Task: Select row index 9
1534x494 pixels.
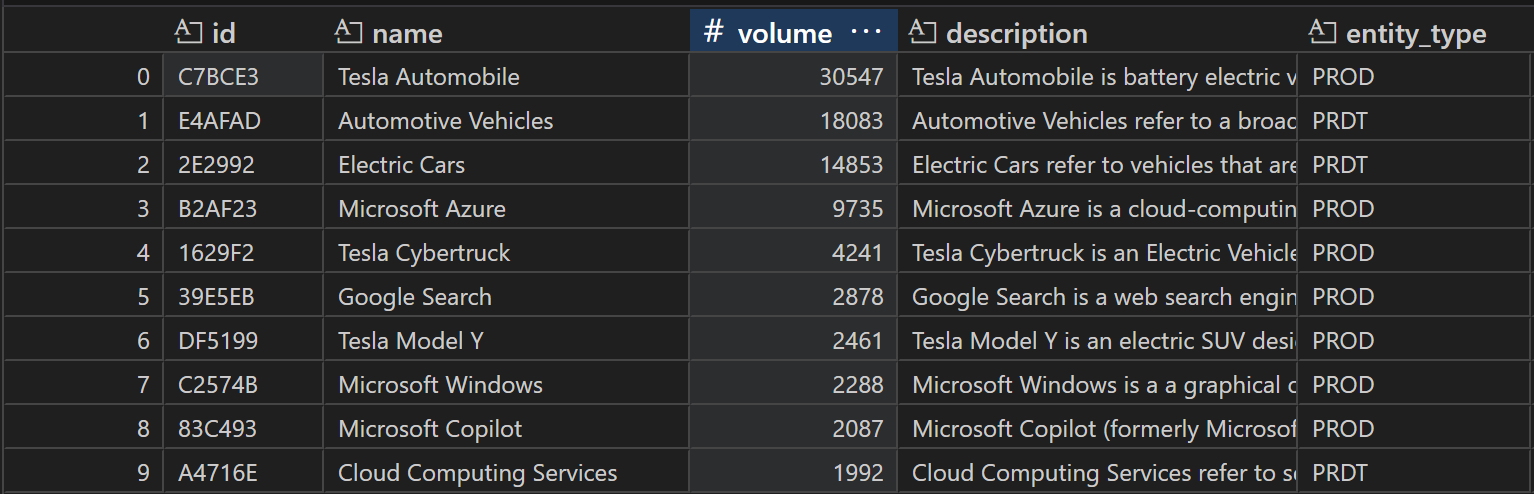Action: [x=84, y=473]
